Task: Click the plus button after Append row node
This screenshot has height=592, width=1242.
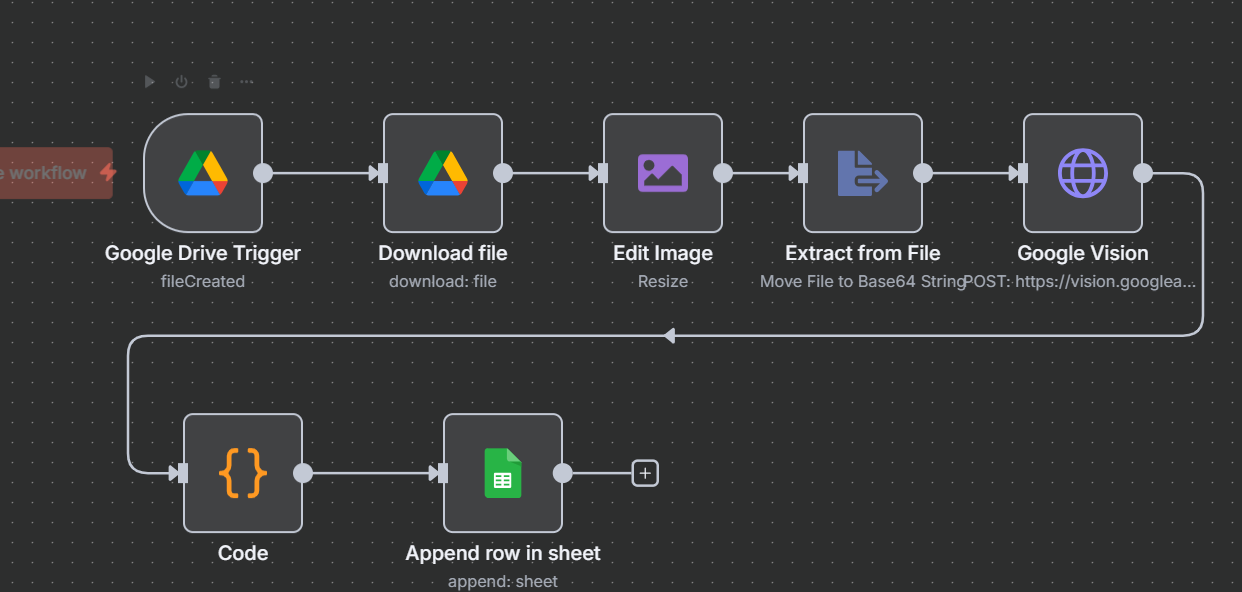Action: 646,473
